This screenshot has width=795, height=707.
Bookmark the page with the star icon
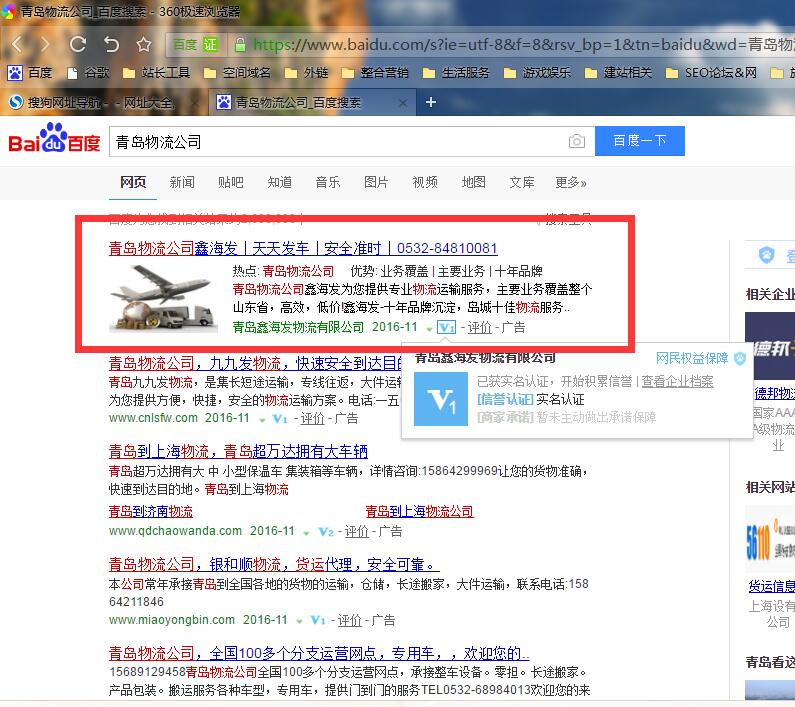[144, 45]
